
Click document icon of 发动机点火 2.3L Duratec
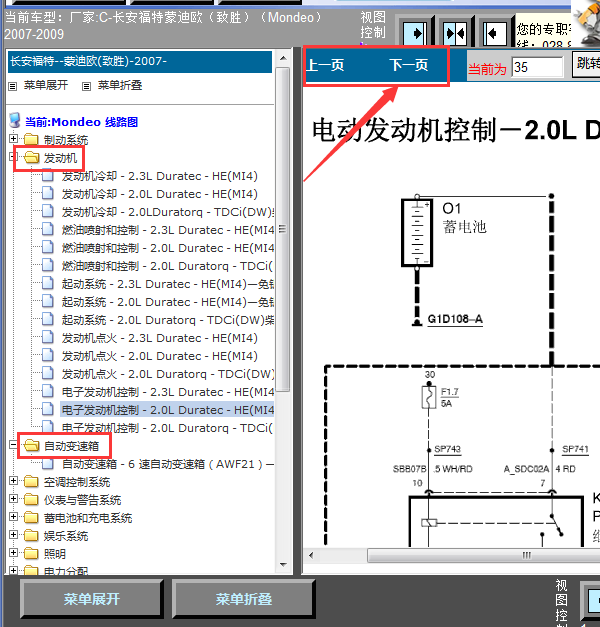tap(48, 337)
